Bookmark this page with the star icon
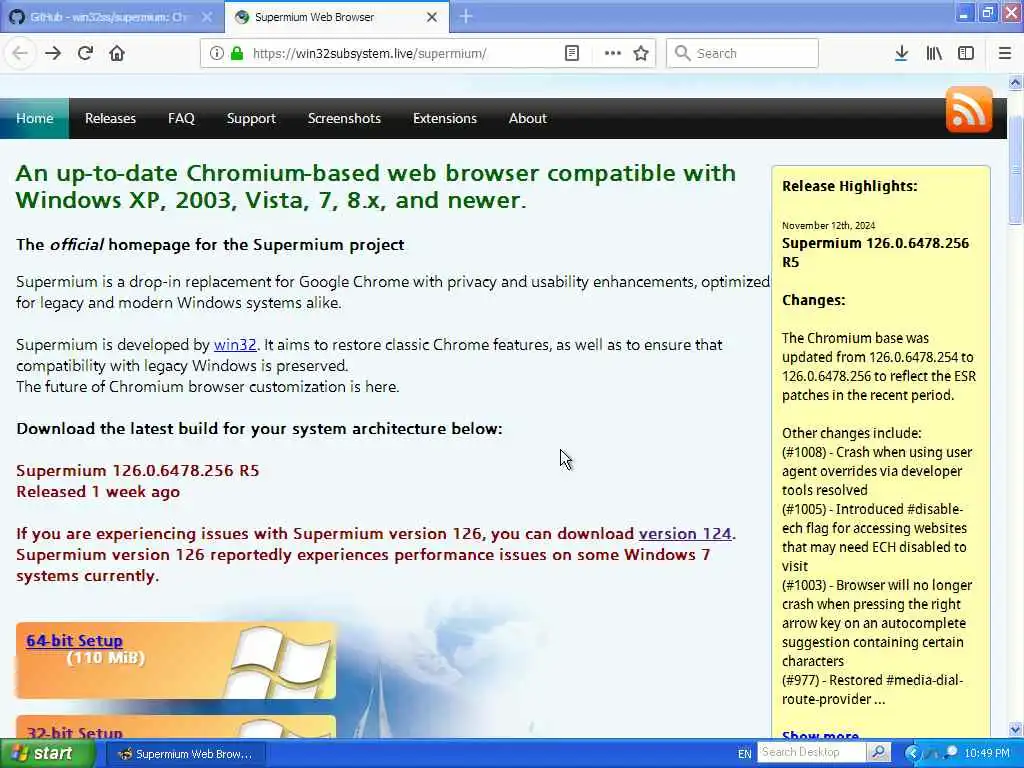1024x768 pixels. click(x=641, y=54)
